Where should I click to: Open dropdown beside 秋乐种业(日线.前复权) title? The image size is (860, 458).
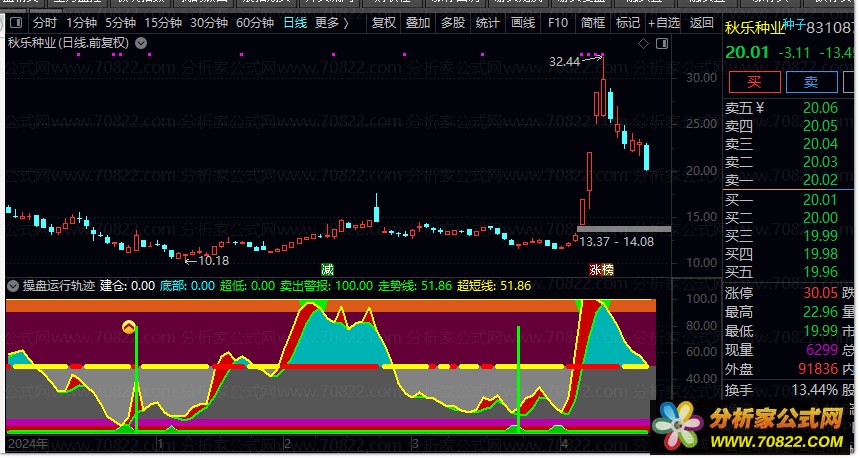(141, 43)
